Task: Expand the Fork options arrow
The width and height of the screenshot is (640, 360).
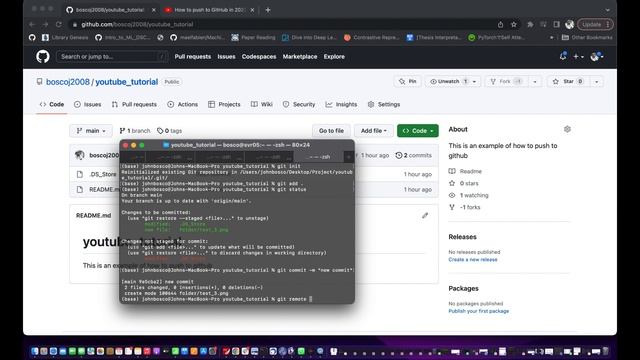Action: pos(535,82)
